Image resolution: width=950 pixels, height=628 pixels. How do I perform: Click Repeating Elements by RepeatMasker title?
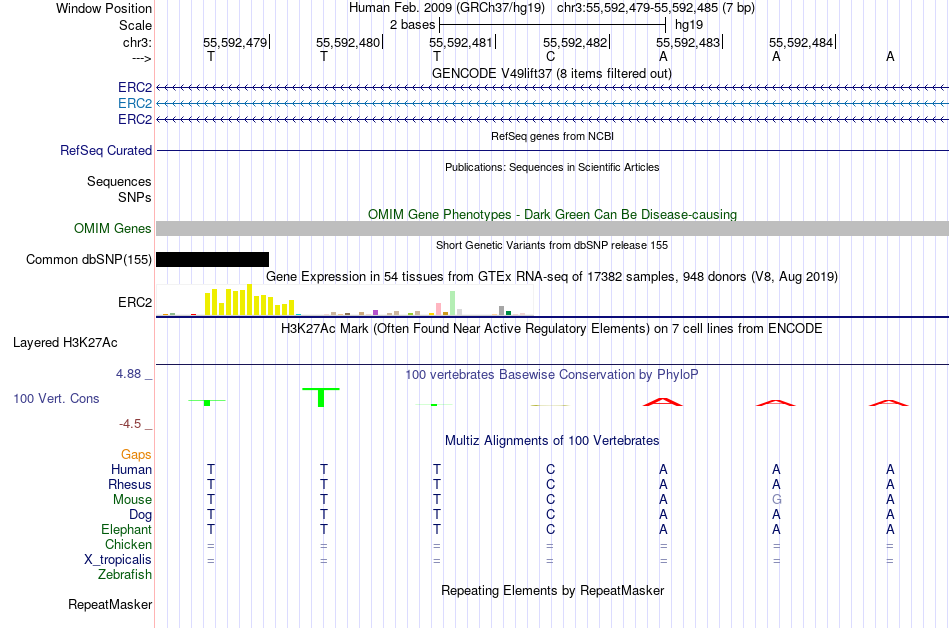coord(552,590)
